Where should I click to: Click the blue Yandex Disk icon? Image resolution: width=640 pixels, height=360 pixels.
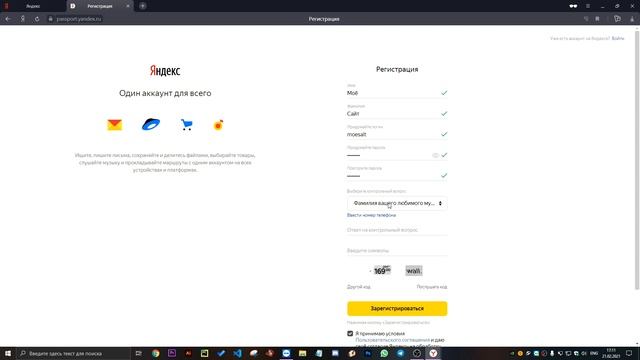point(151,124)
